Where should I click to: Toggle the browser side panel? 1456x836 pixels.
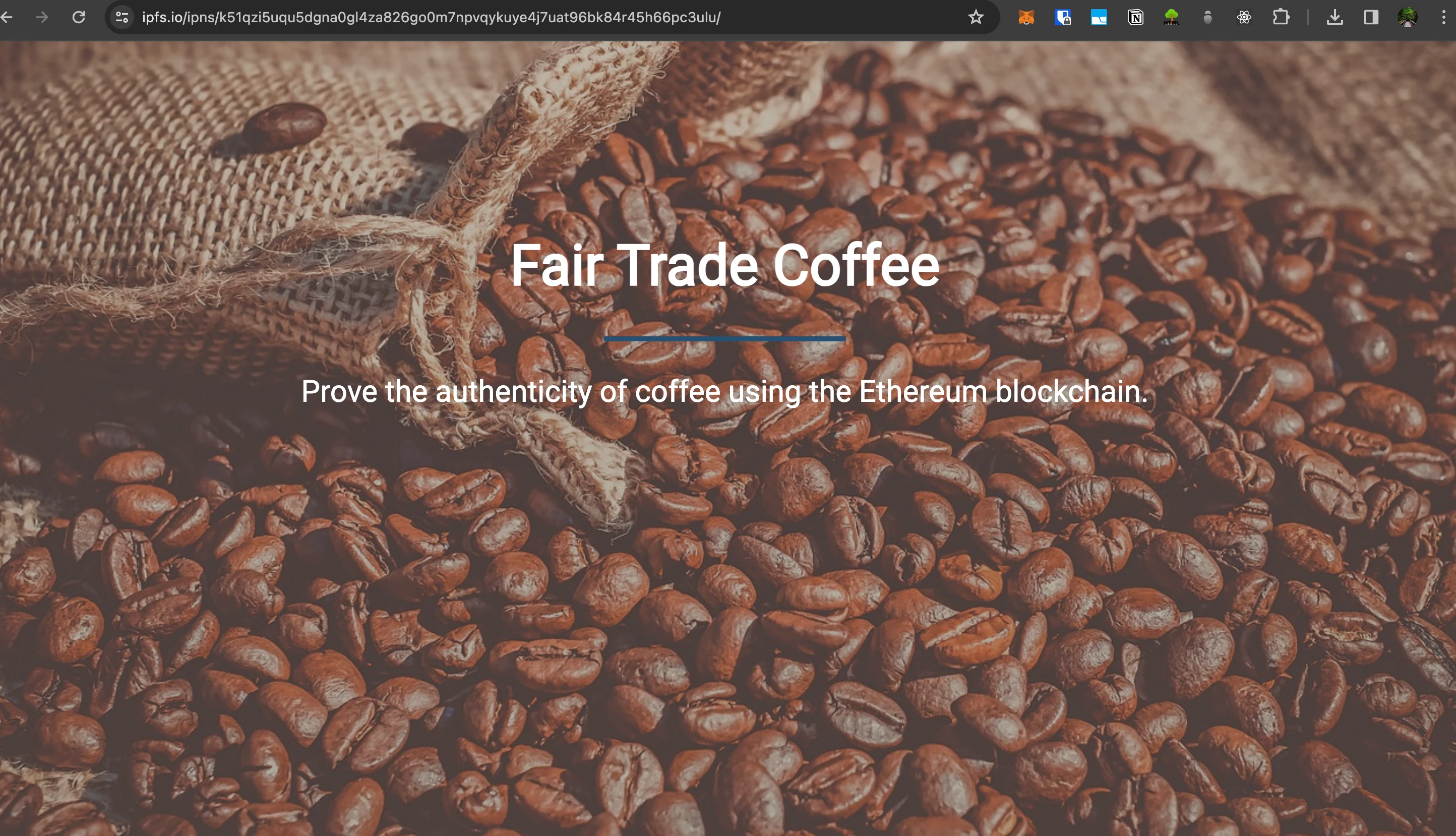(1371, 17)
